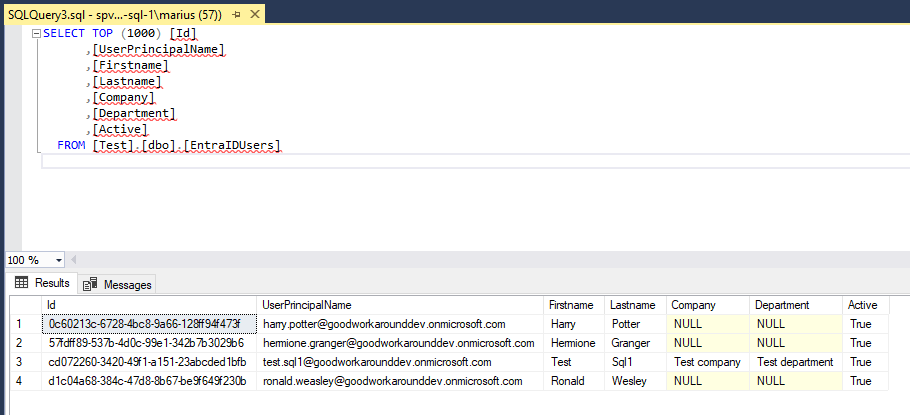Select row 3 via its row number
The image size is (910, 415).
point(20,362)
